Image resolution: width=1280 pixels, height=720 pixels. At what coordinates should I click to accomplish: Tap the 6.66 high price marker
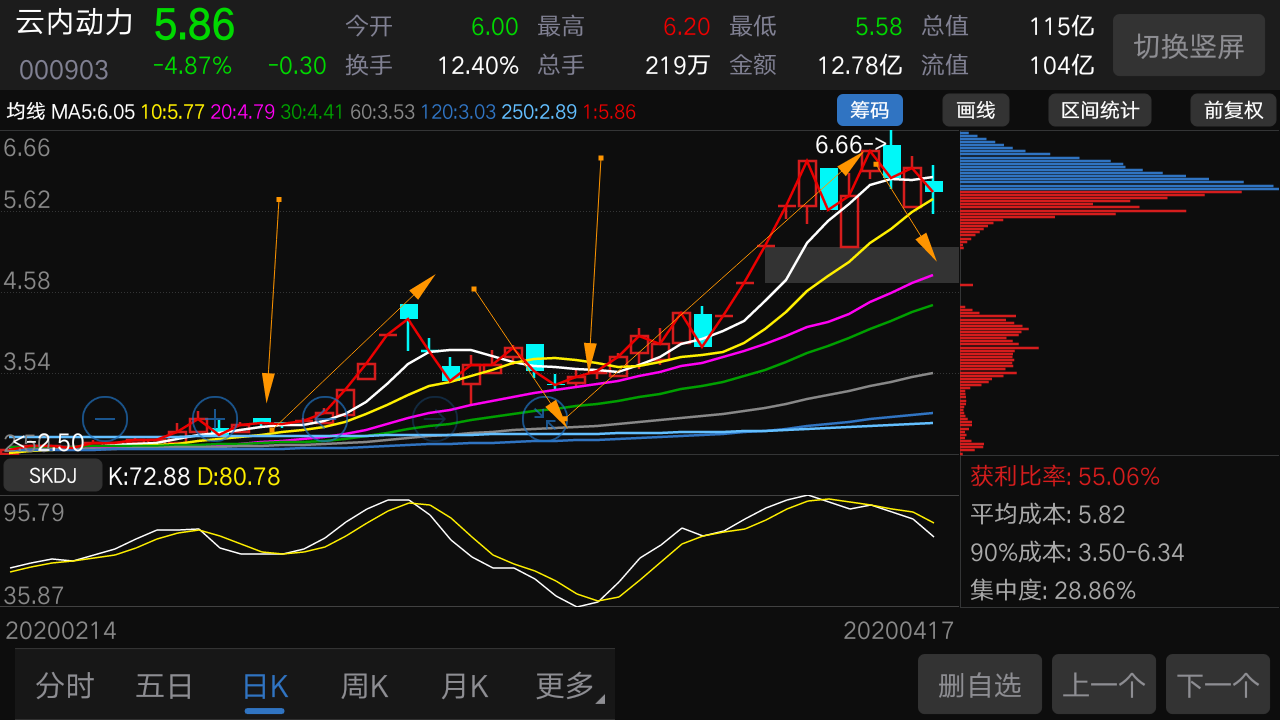(x=851, y=144)
